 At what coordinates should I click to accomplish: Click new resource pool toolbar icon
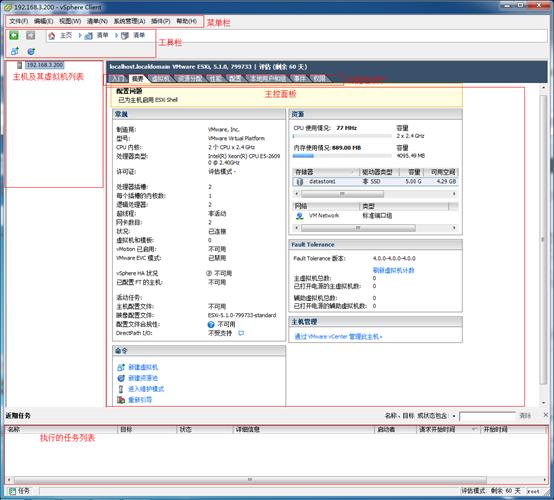[31, 51]
